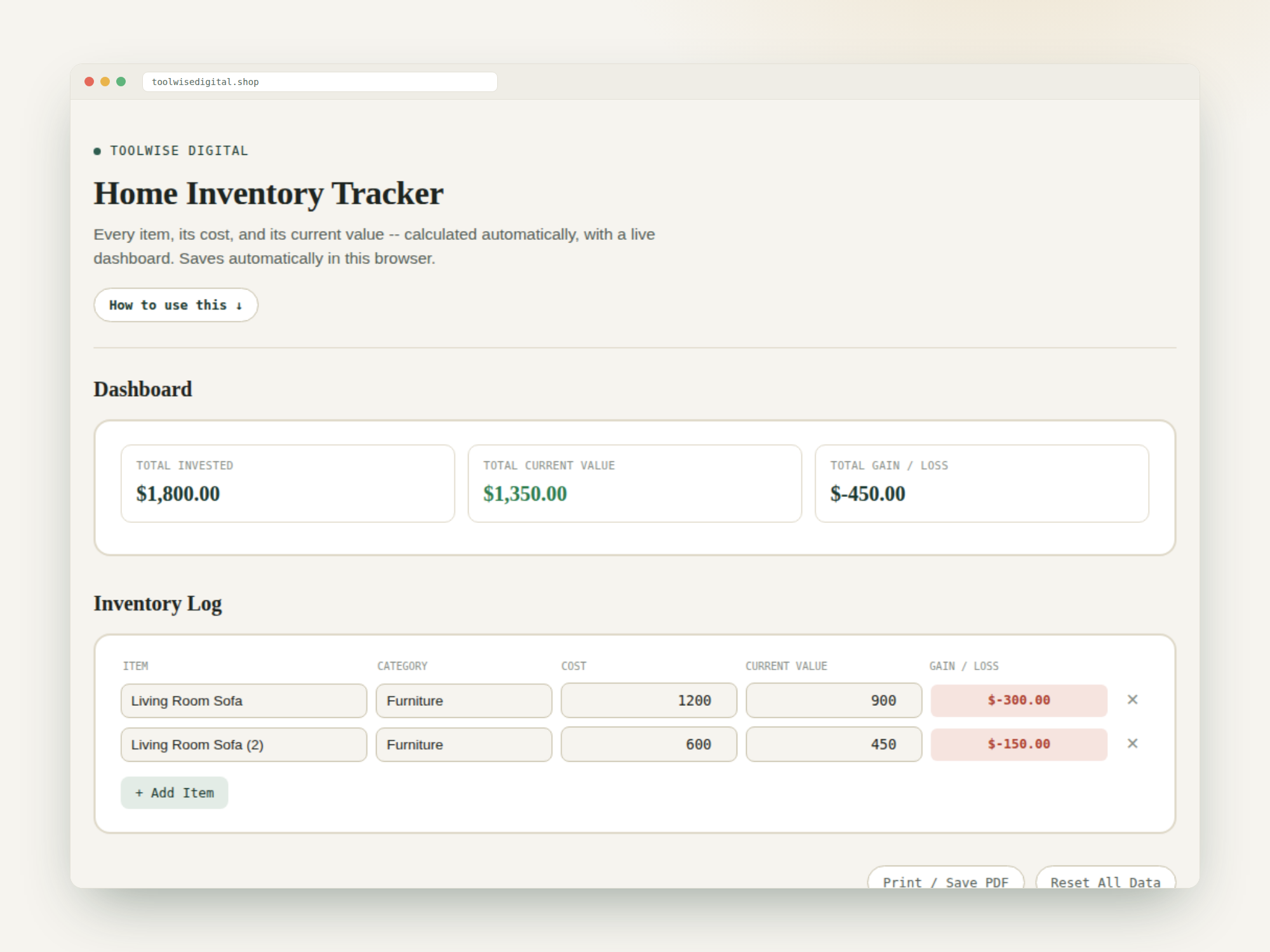Click Print / Save PDF button
Viewport: 1270px width, 952px height.
946,877
